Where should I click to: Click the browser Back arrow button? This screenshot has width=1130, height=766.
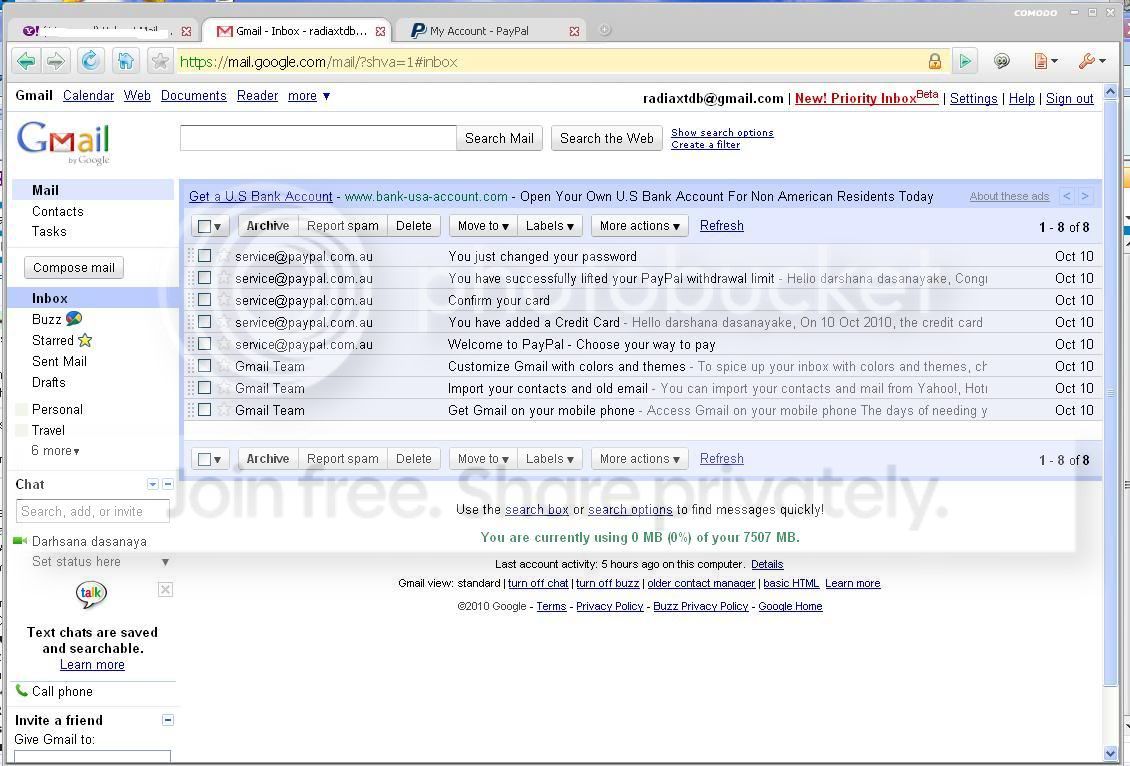(26, 61)
